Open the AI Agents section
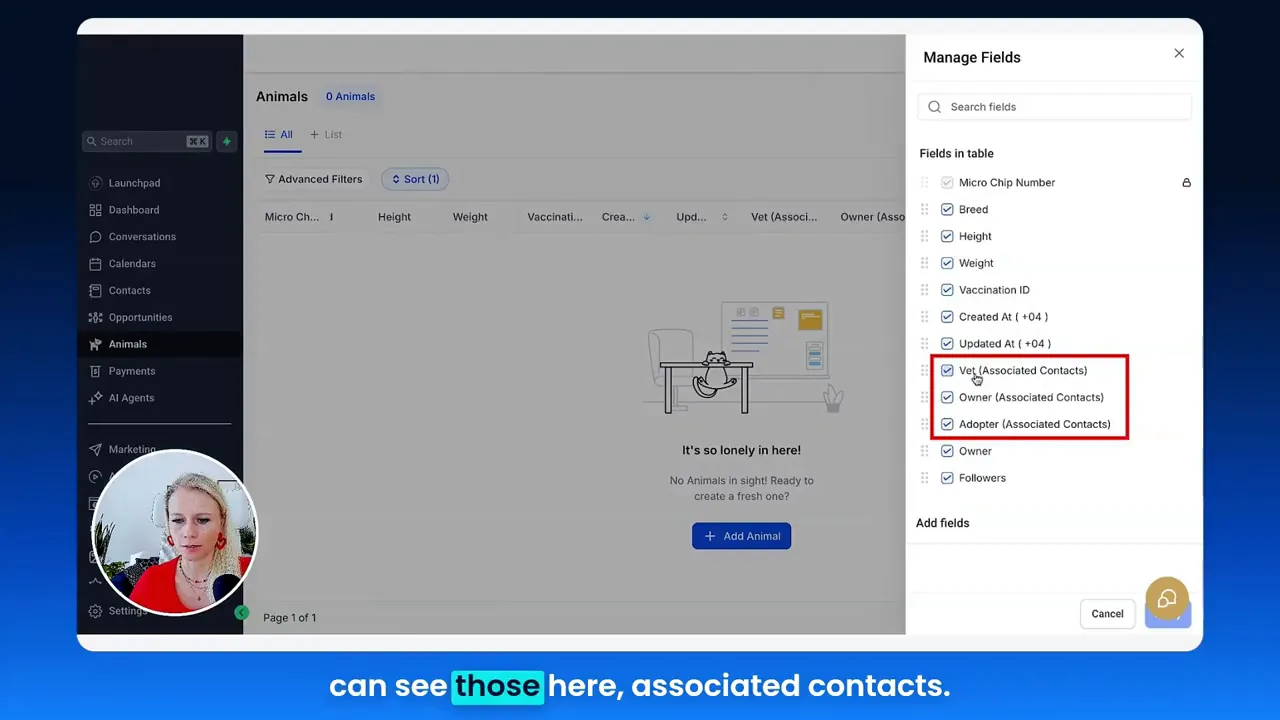Screen dimensions: 1280x720 (131, 397)
